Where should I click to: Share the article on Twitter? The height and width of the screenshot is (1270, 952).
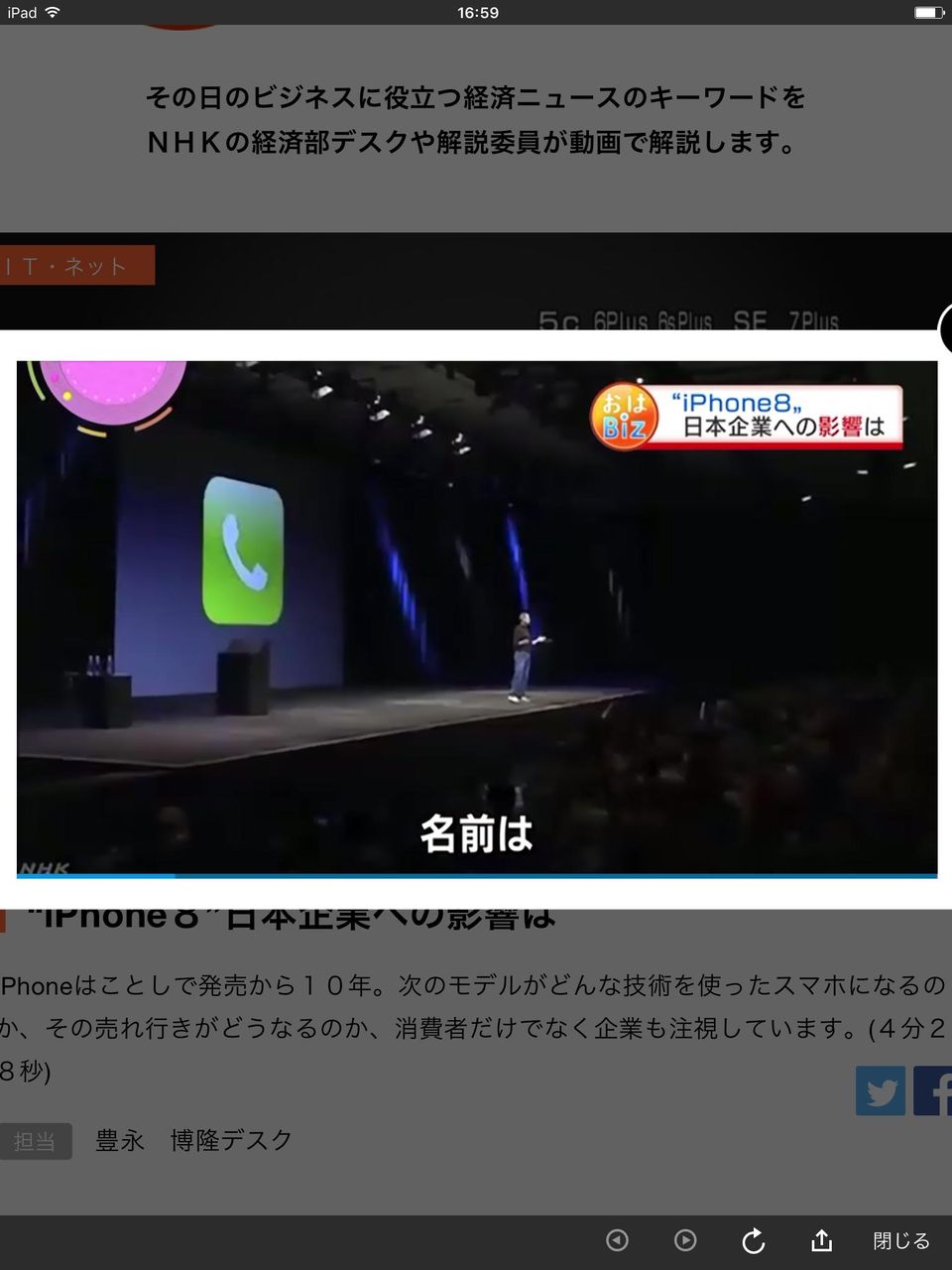pyautogui.click(x=881, y=1091)
